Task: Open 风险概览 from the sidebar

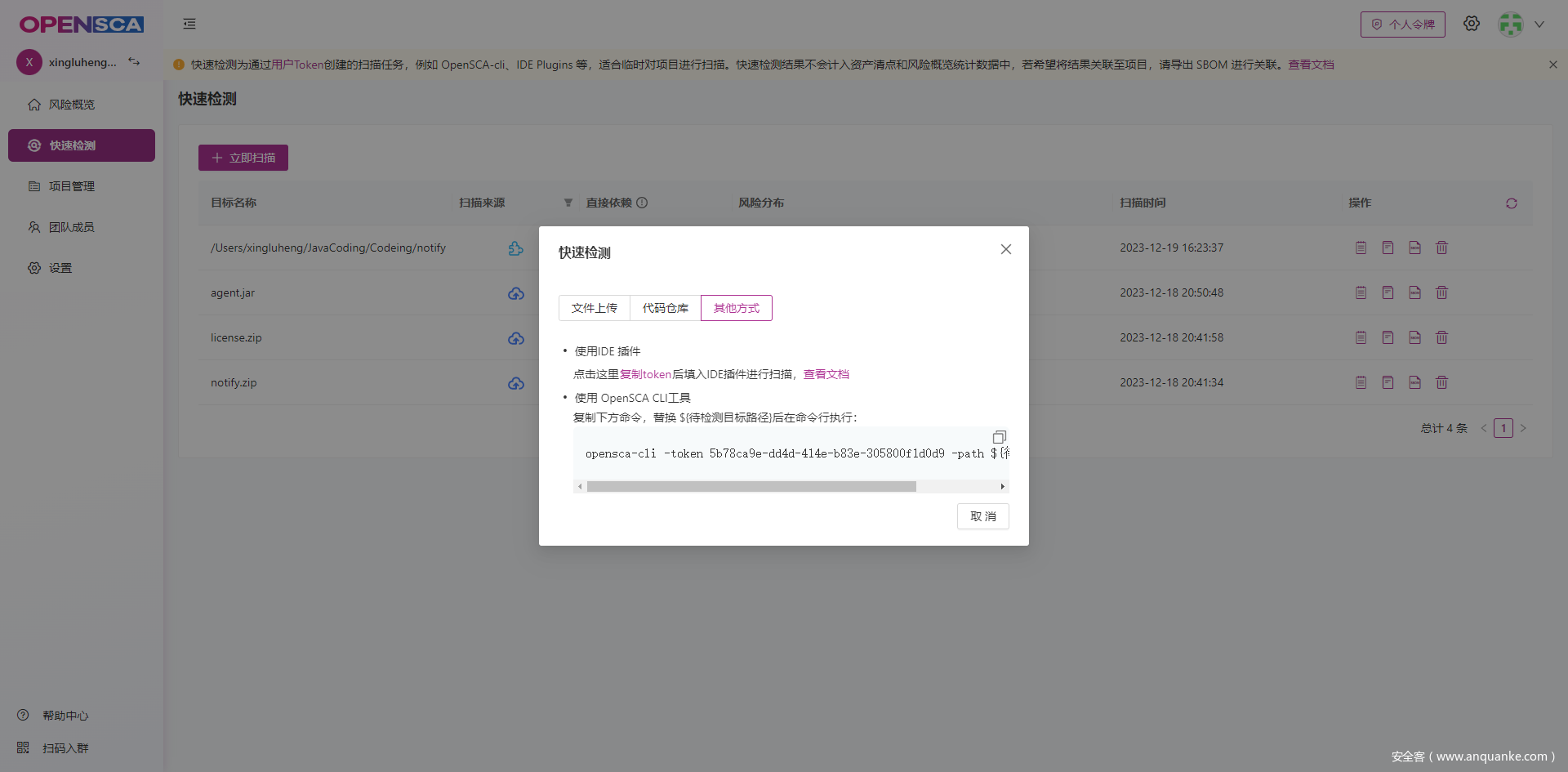Action: [x=72, y=104]
